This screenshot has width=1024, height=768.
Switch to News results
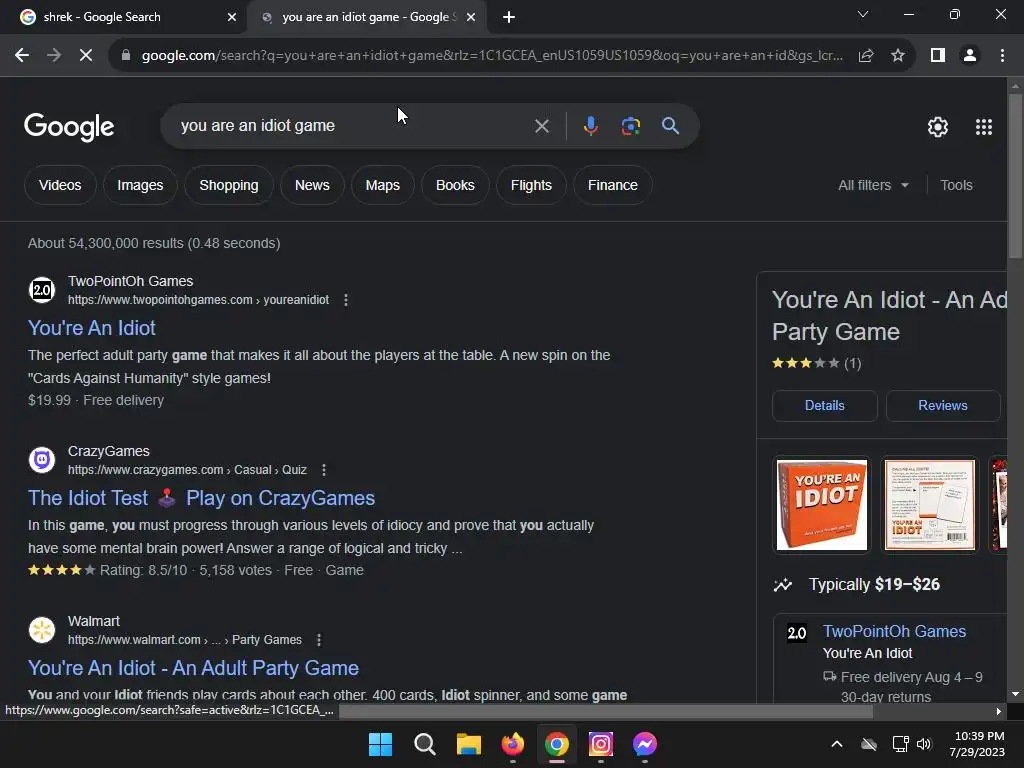pyautogui.click(x=312, y=185)
